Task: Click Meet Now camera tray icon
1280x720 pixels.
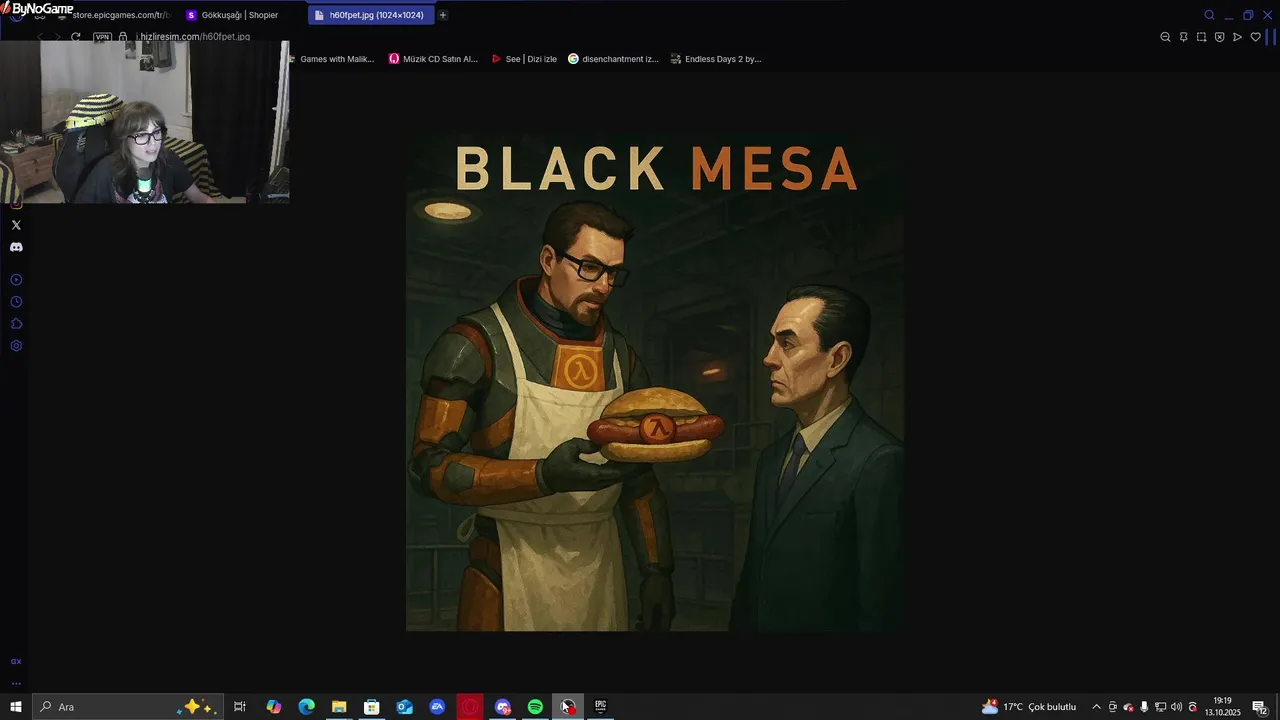Action: [x=1112, y=707]
